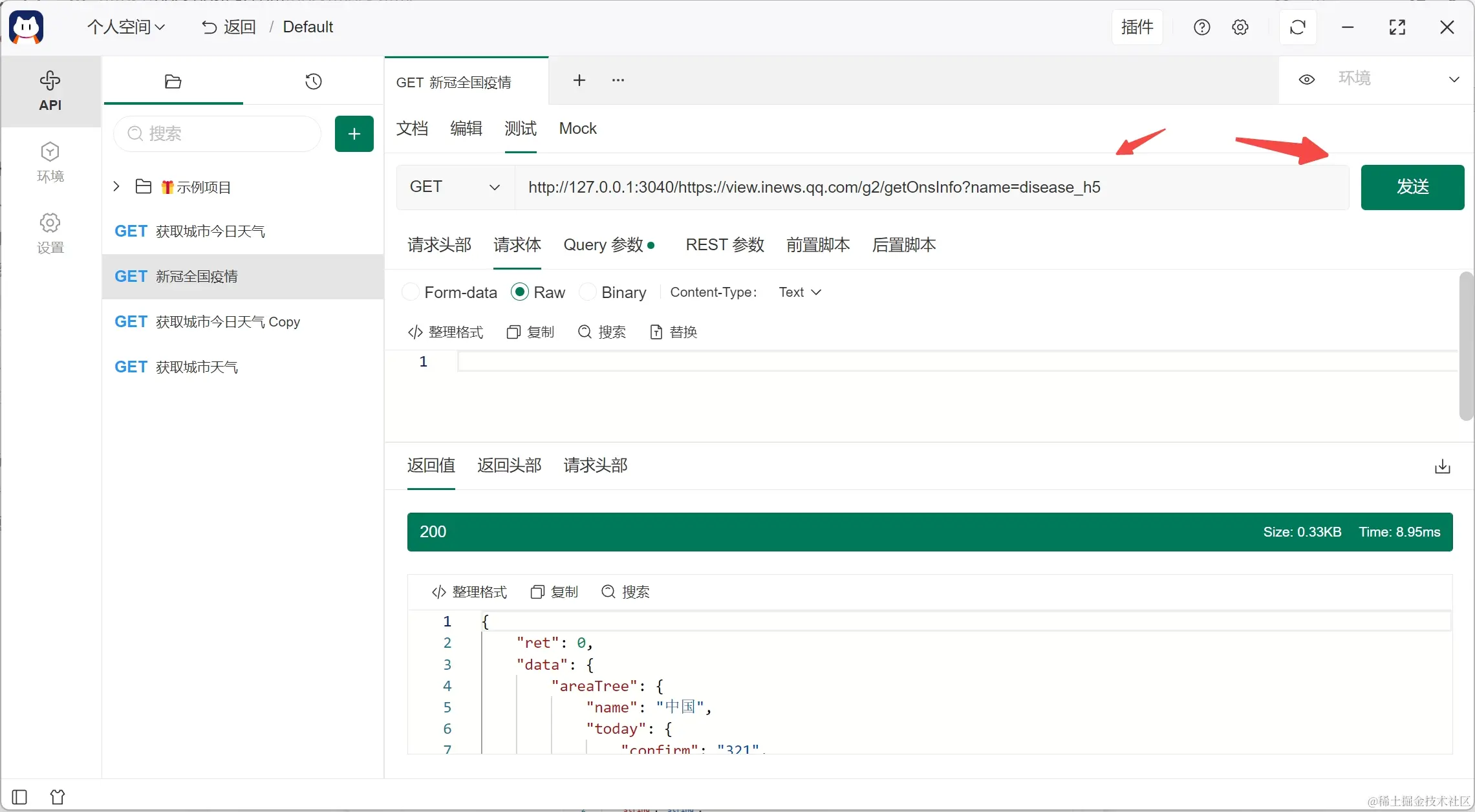
Task: Switch to the Mock tab
Action: [577, 129]
